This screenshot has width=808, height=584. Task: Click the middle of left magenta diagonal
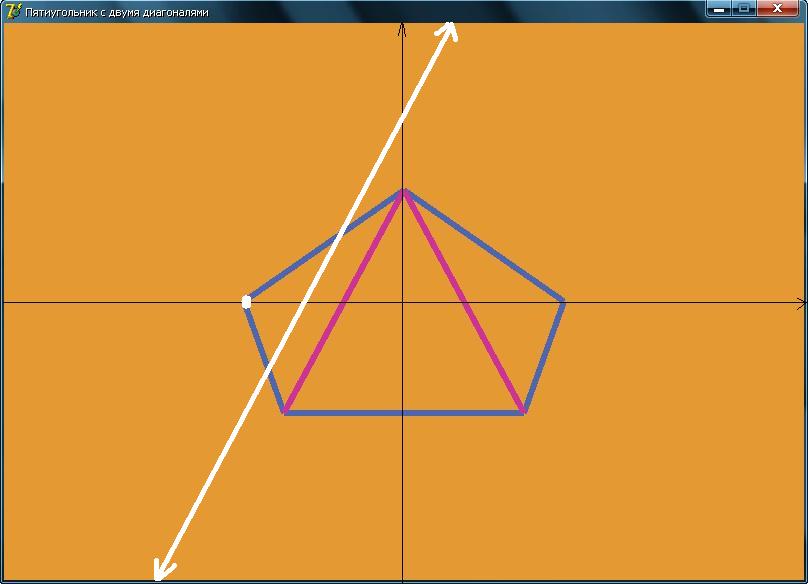344,301
